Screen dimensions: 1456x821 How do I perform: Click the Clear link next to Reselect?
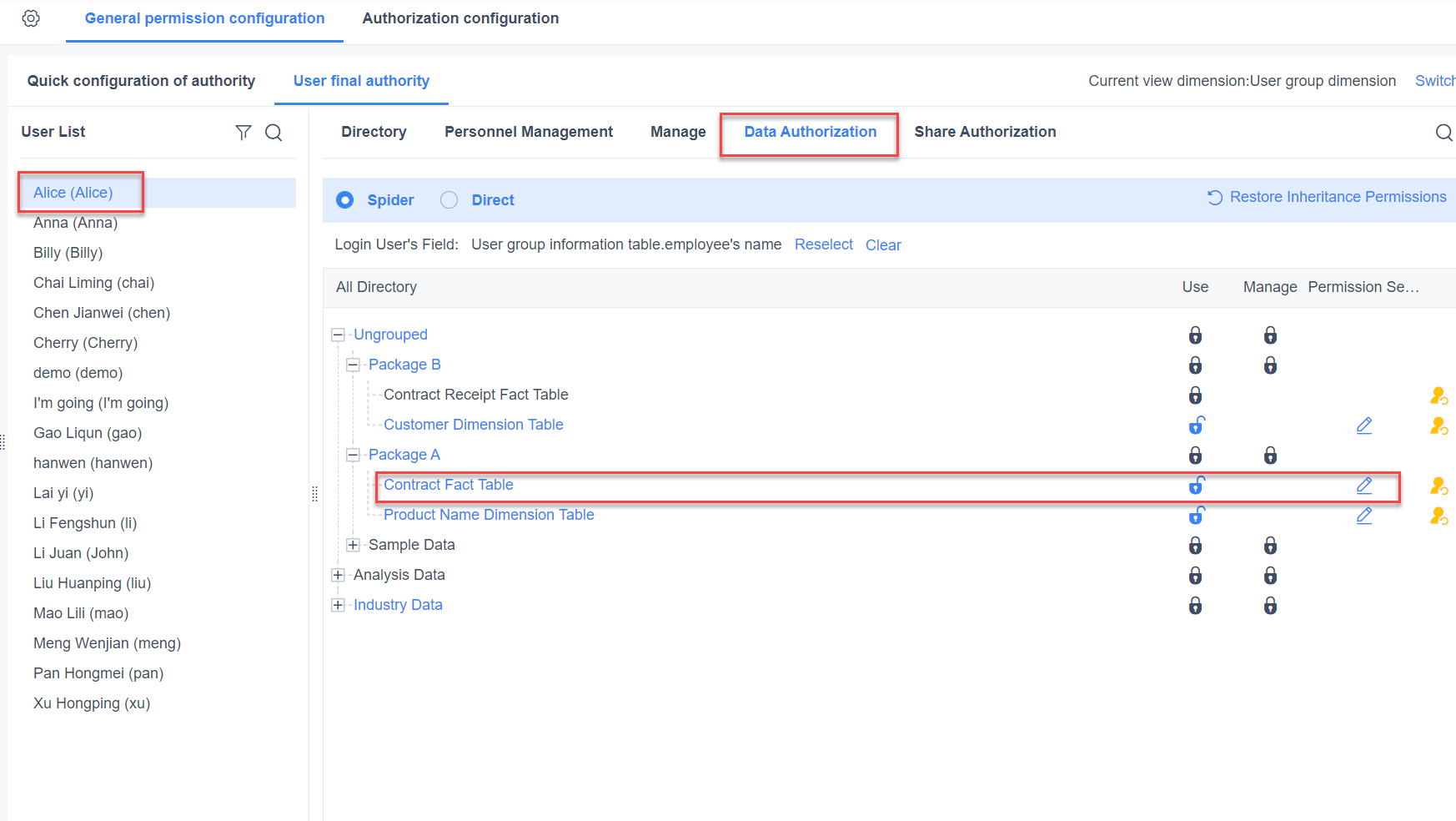pos(883,244)
